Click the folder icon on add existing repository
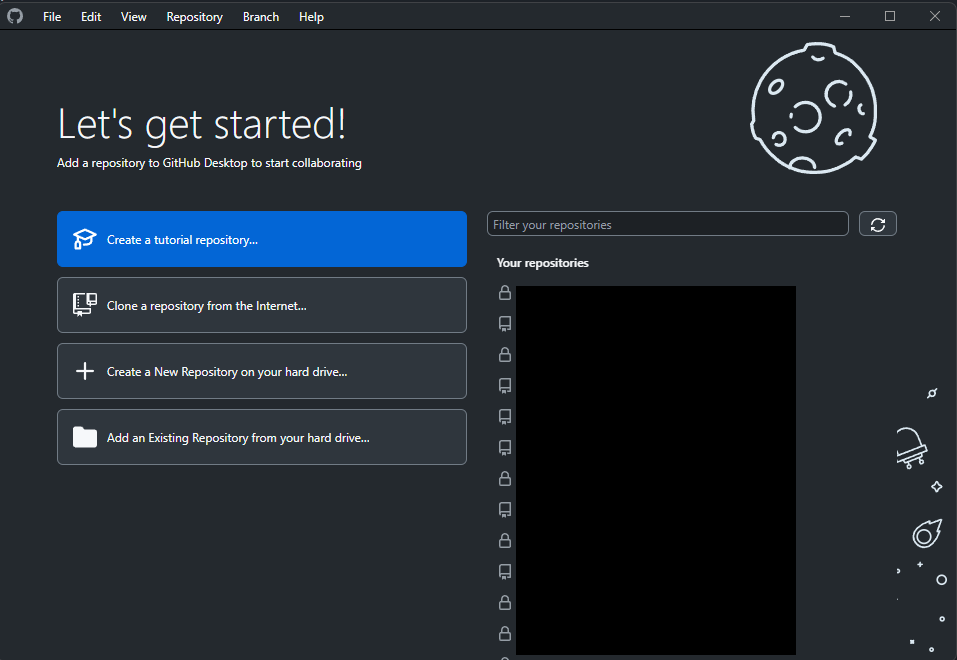 (x=84, y=437)
